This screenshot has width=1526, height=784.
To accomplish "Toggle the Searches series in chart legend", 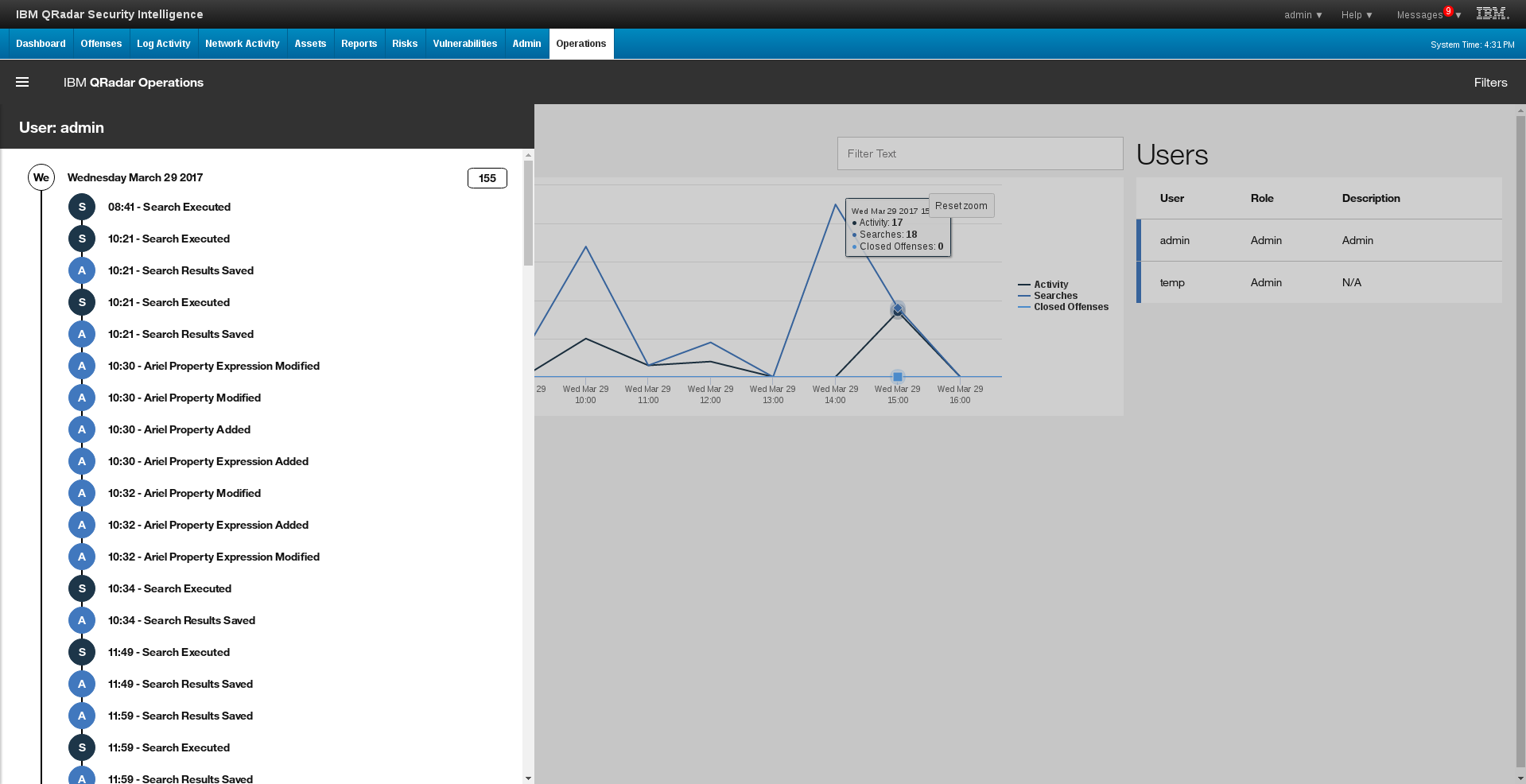I will point(1055,296).
